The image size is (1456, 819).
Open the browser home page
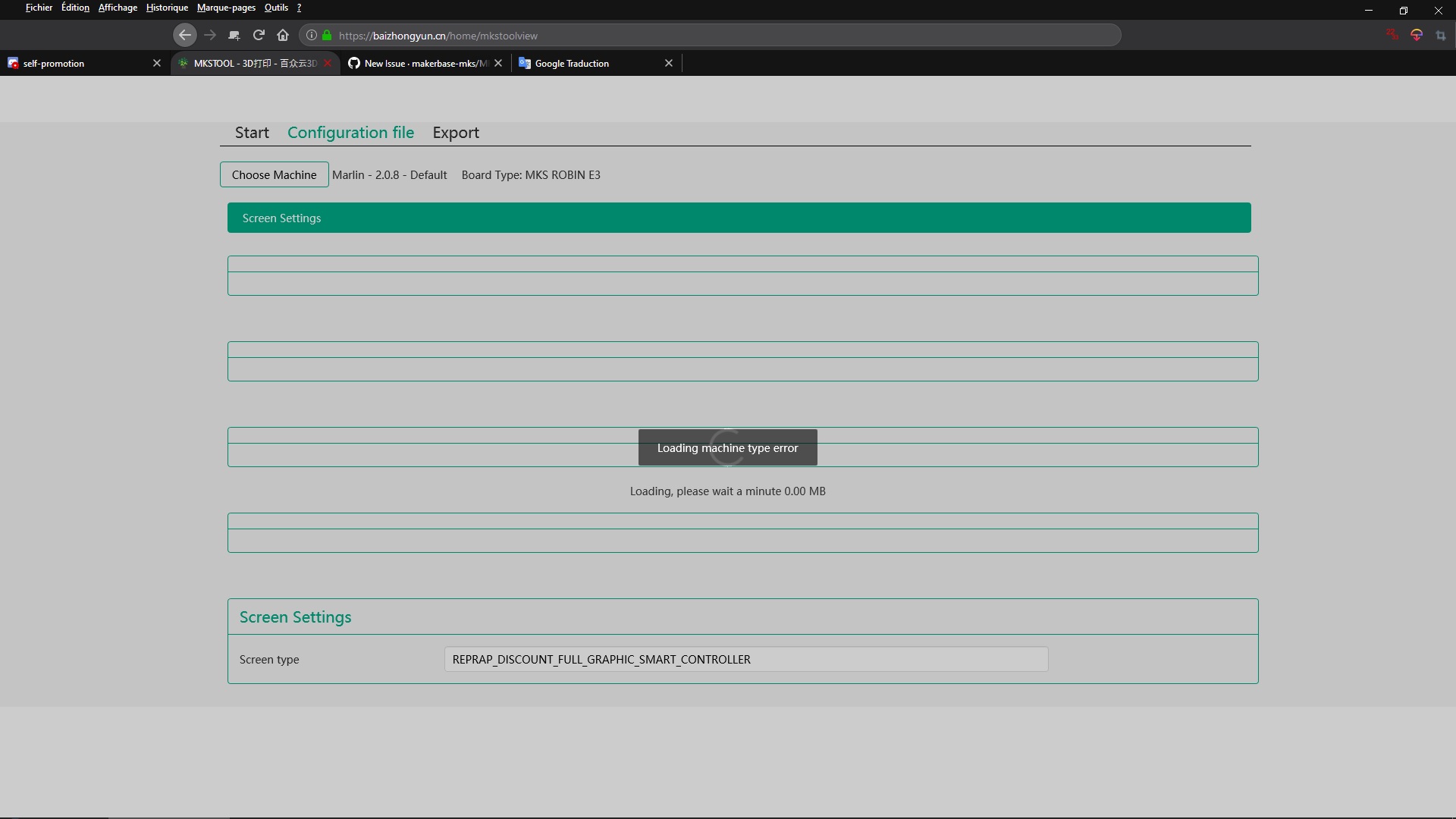282,35
